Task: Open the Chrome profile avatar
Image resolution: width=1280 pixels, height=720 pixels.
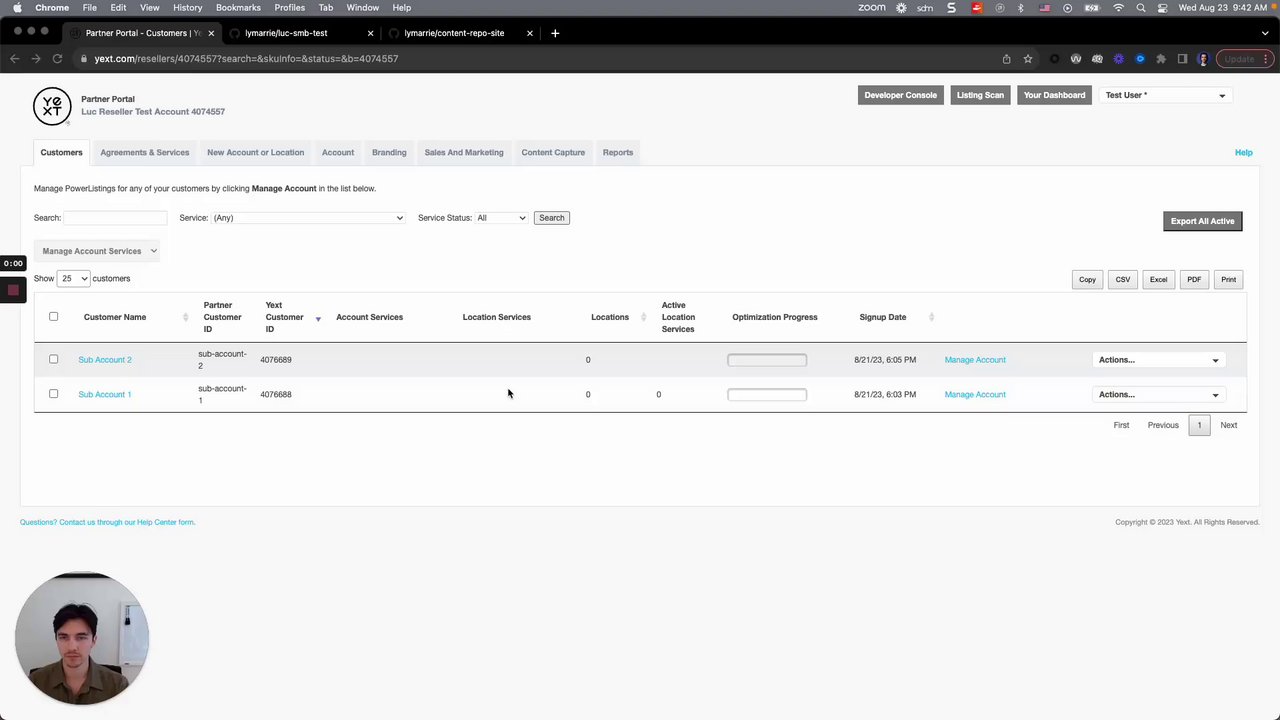Action: pyautogui.click(x=1203, y=59)
